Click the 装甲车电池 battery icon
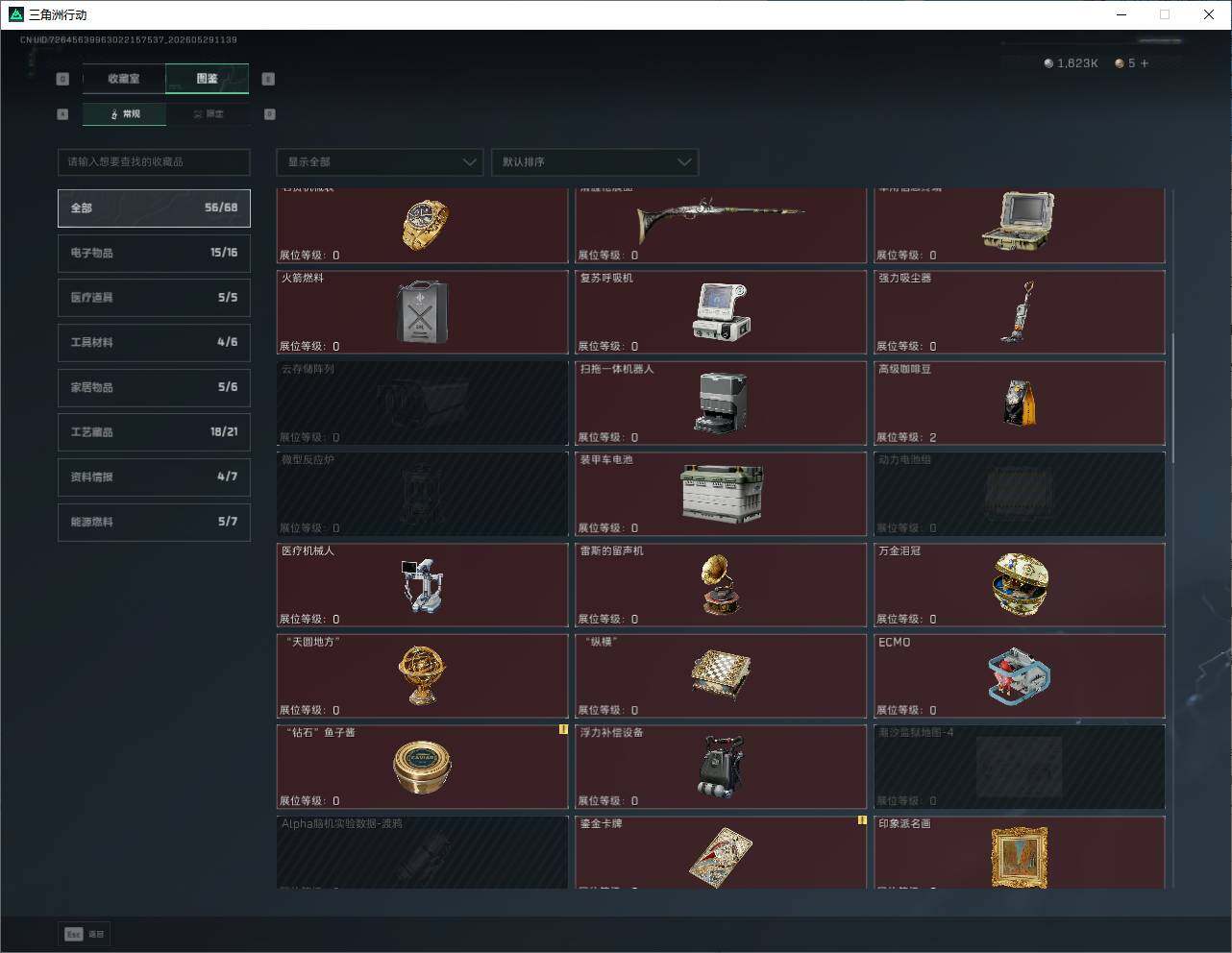 (722, 494)
